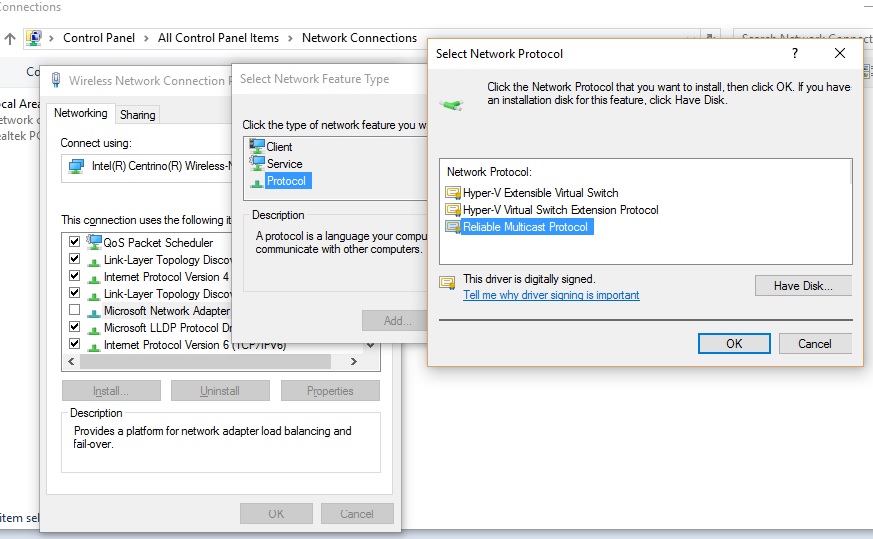Uncheck the Link-Layer Topology checkbox below Internet Protocol Version 4
Viewport: 873px width, 539px height.
[75, 293]
